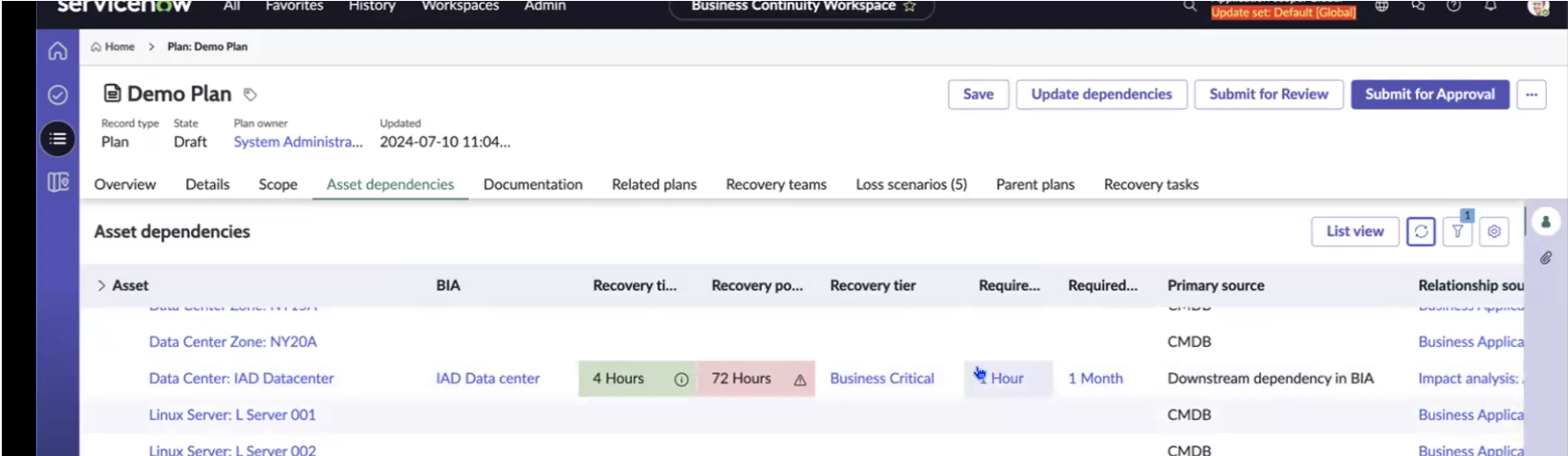Click the Submit for Review button

pyautogui.click(x=1269, y=94)
